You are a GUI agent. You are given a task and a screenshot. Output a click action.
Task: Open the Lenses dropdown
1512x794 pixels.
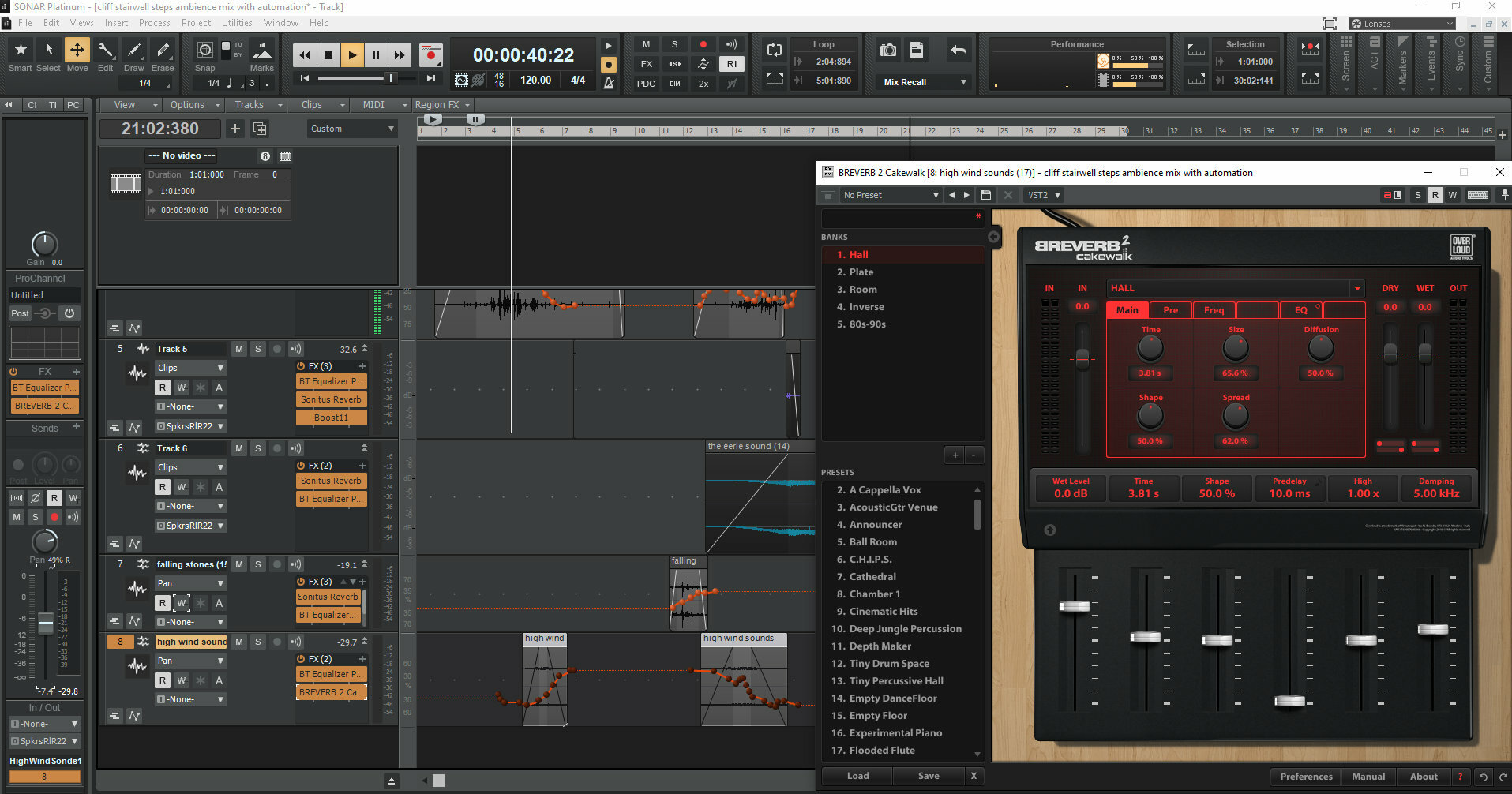click(1401, 24)
